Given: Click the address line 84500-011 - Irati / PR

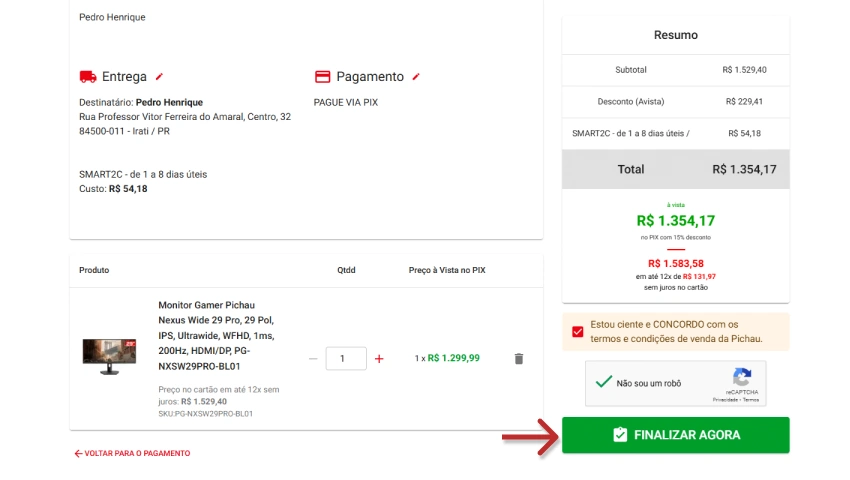Looking at the screenshot, I should (x=124, y=131).
